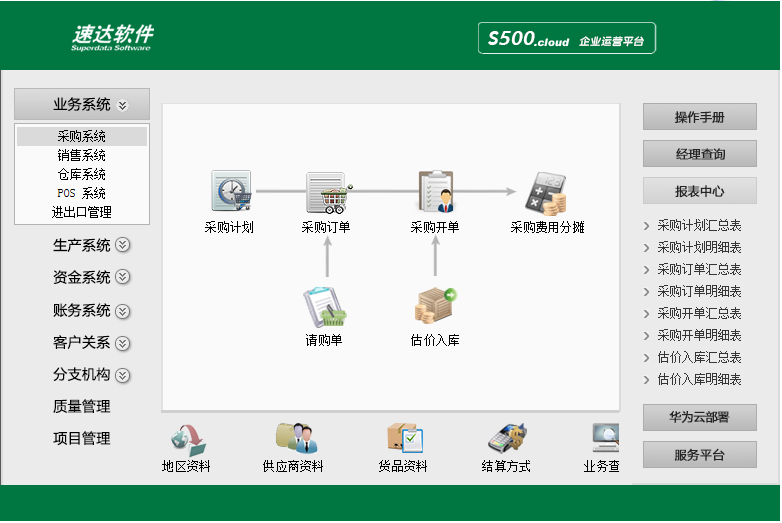Image resolution: width=782 pixels, height=523 pixels.
Task: Open the 采购计划汇总表 report link
Action: click(699, 225)
